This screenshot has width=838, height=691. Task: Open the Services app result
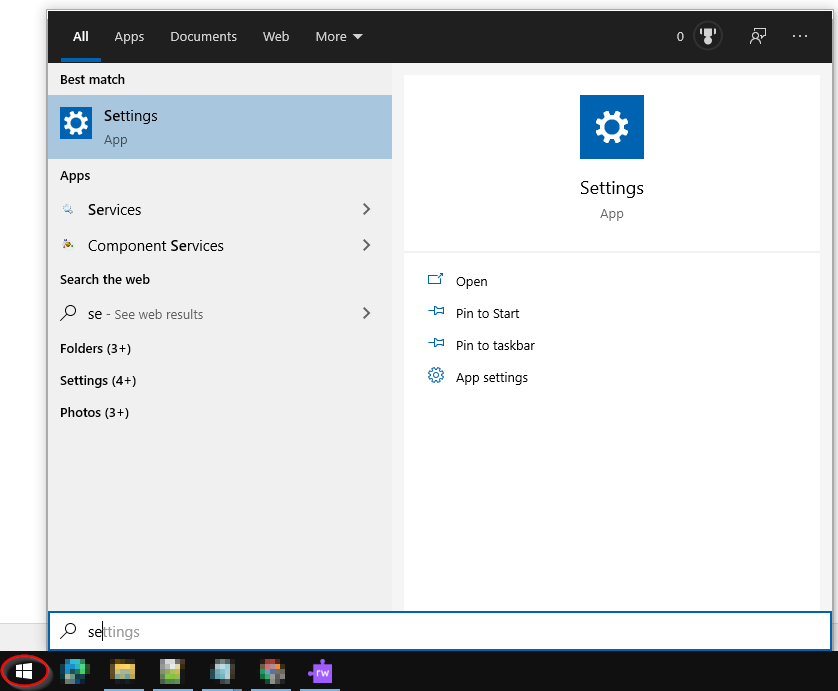pos(220,209)
